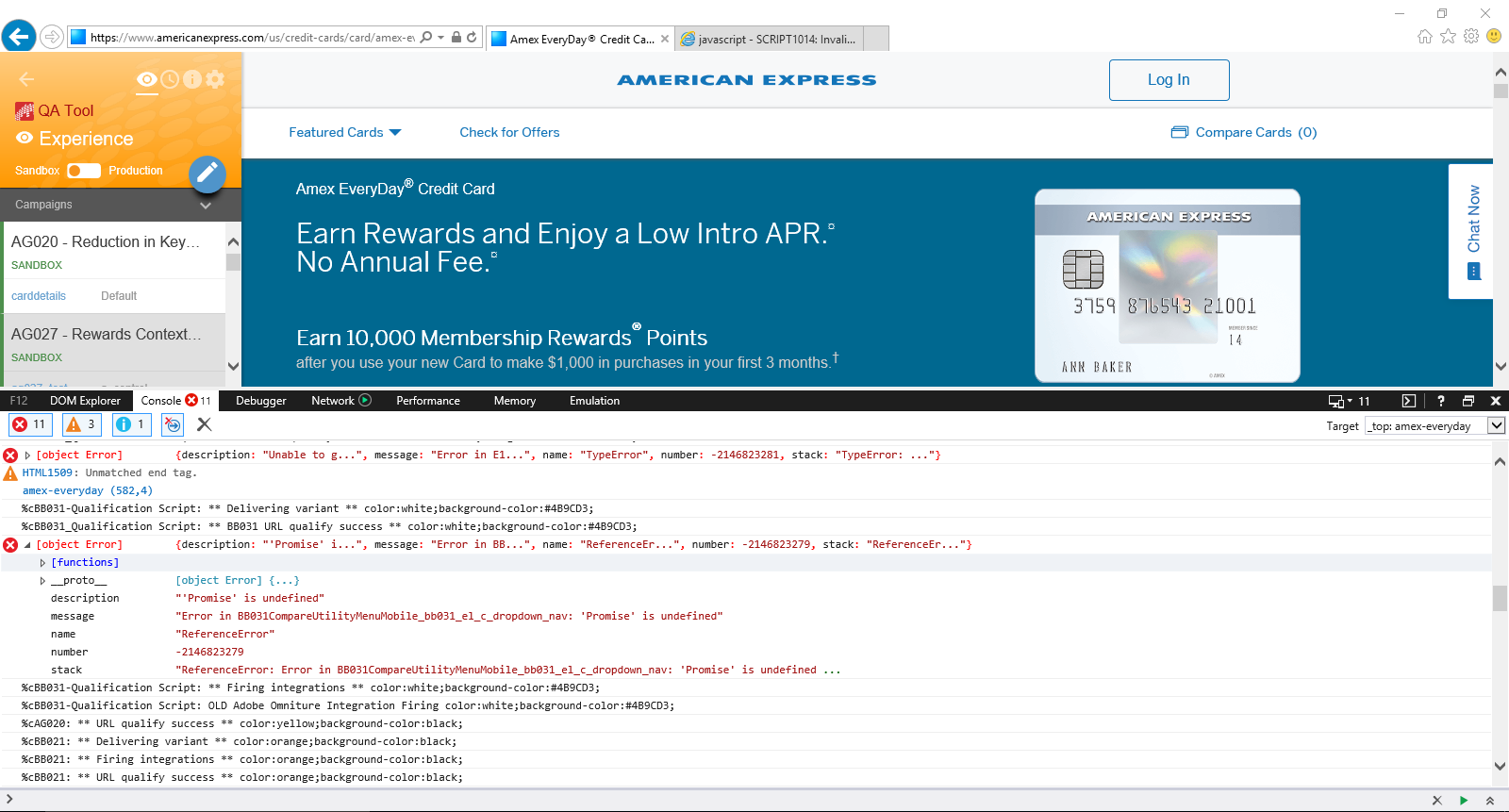Switch to the javascript SCRIPT1014 browser tab

click(770, 39)
